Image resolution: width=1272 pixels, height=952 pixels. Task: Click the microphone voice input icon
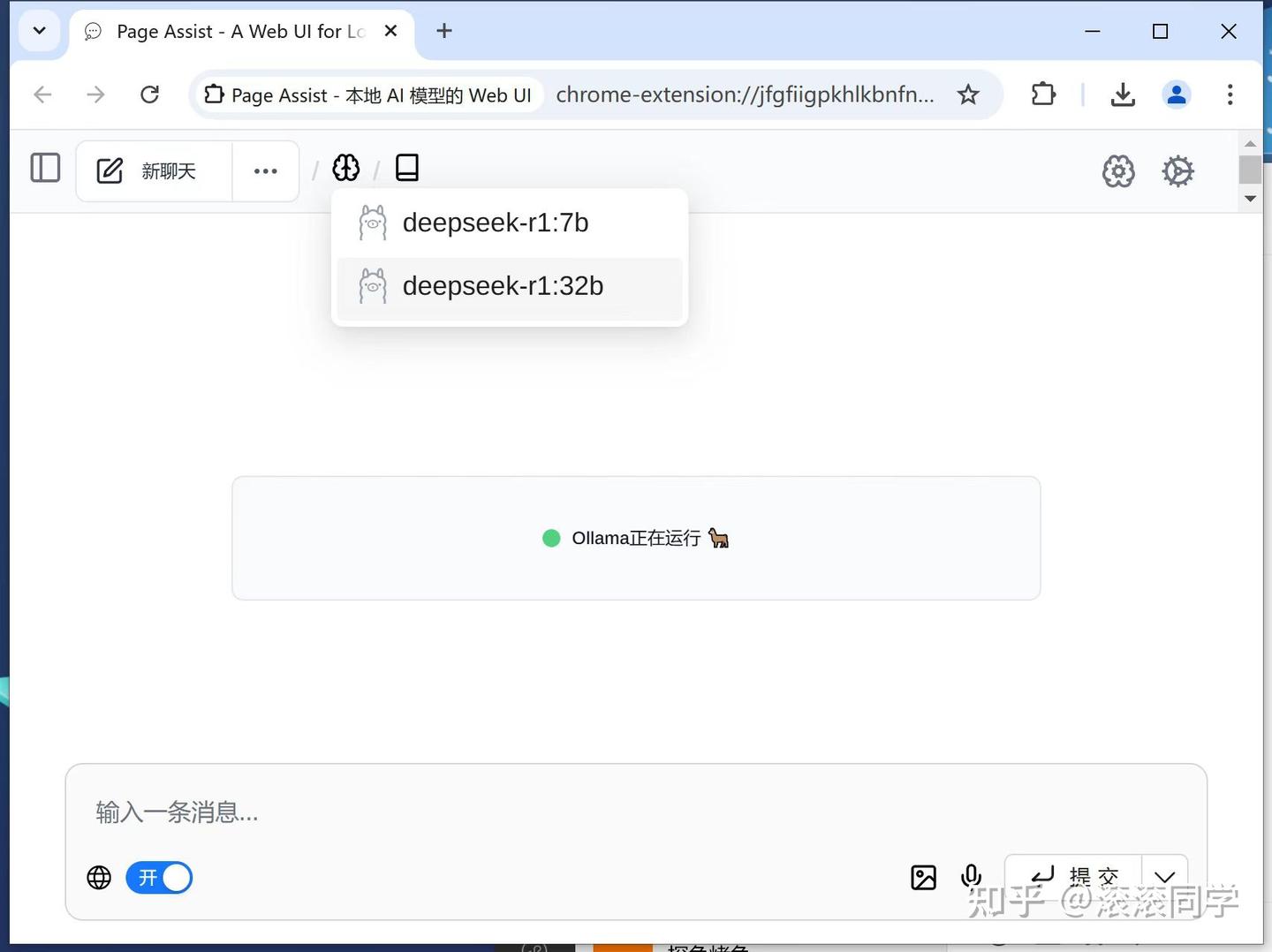pyautogui.click(x=971, y=877)
